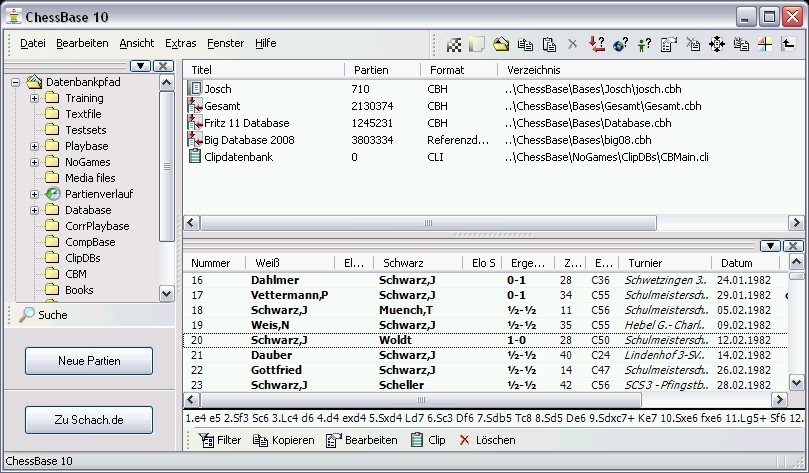The height and width of the screenshot is (473, 809).
Task: Open the Extras menu
Action: (x=181, y=44)
